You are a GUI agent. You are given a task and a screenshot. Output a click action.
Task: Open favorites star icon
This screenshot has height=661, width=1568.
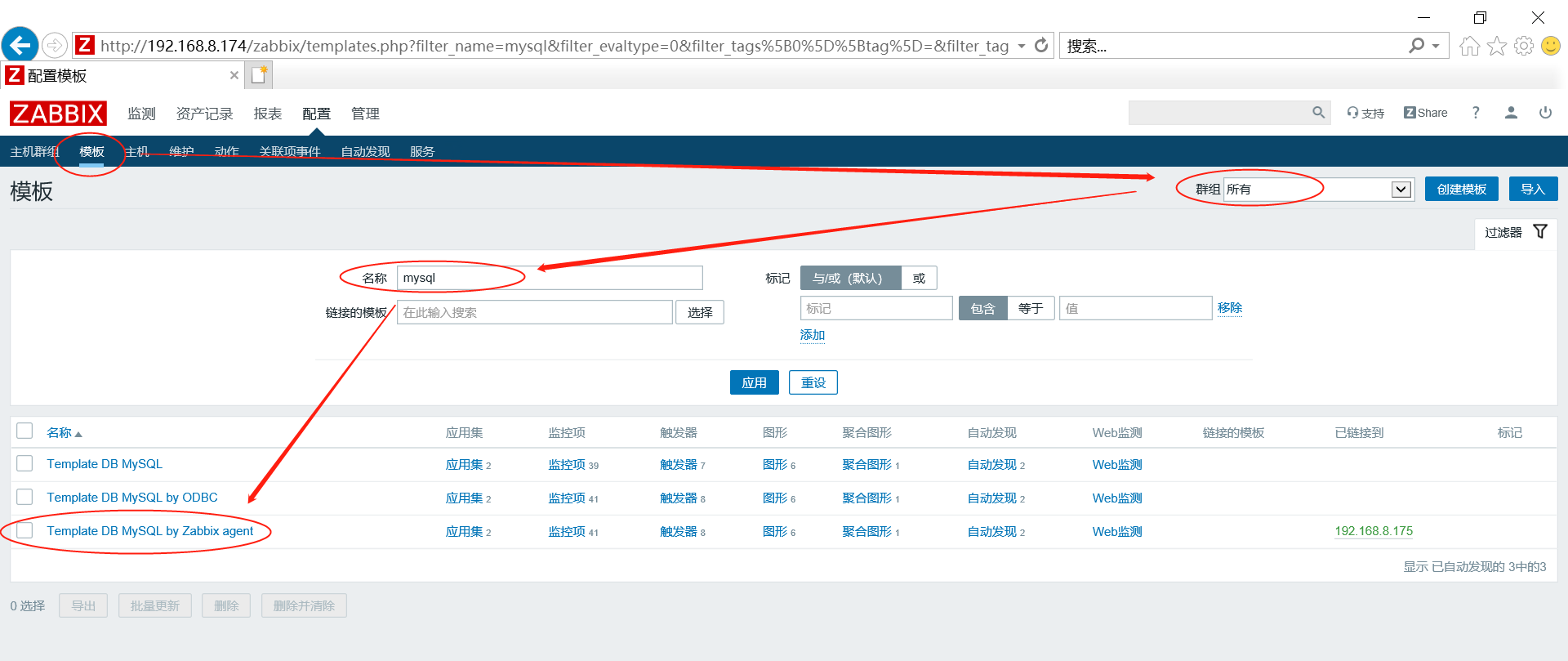click(1496, 46)
